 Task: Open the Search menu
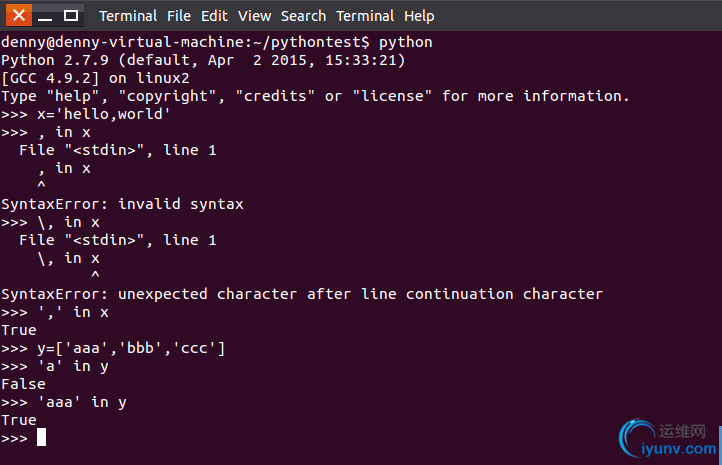[303, 16]
